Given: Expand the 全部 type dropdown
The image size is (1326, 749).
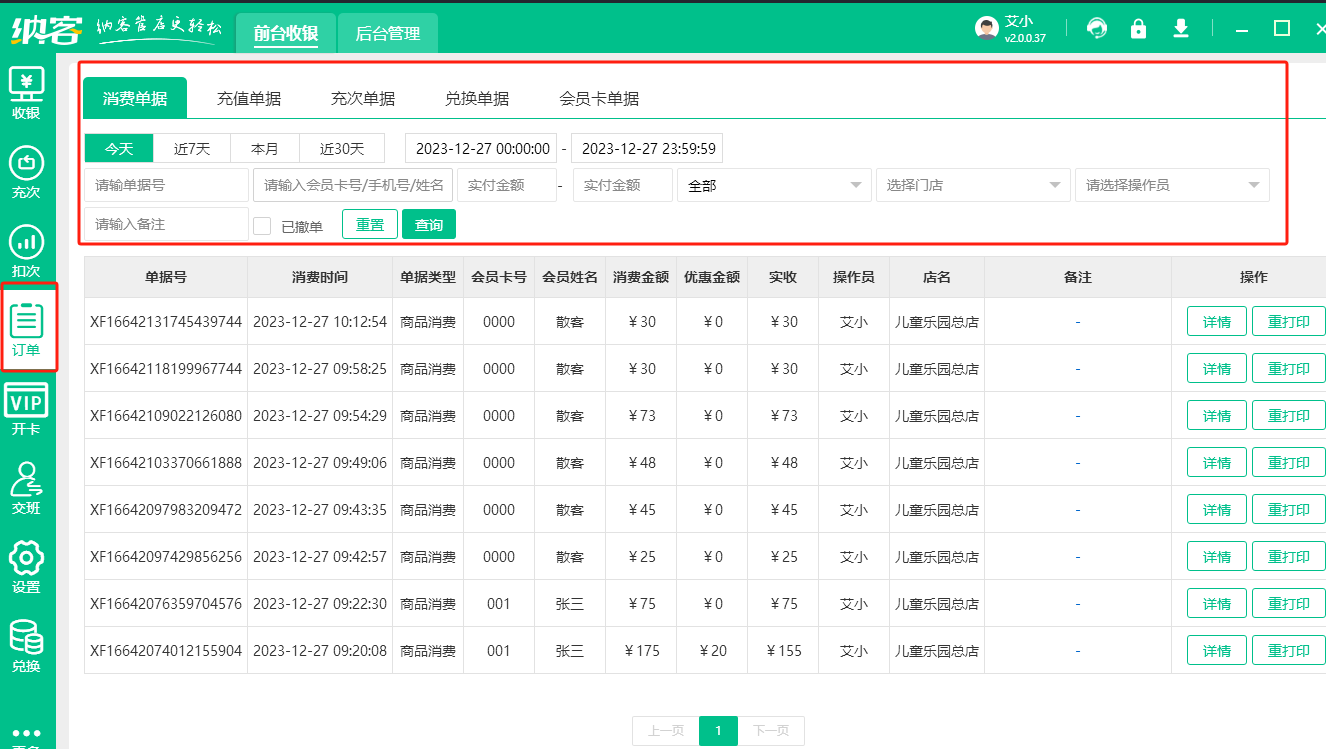Looking at the screenshot, I should coord(773,185).
